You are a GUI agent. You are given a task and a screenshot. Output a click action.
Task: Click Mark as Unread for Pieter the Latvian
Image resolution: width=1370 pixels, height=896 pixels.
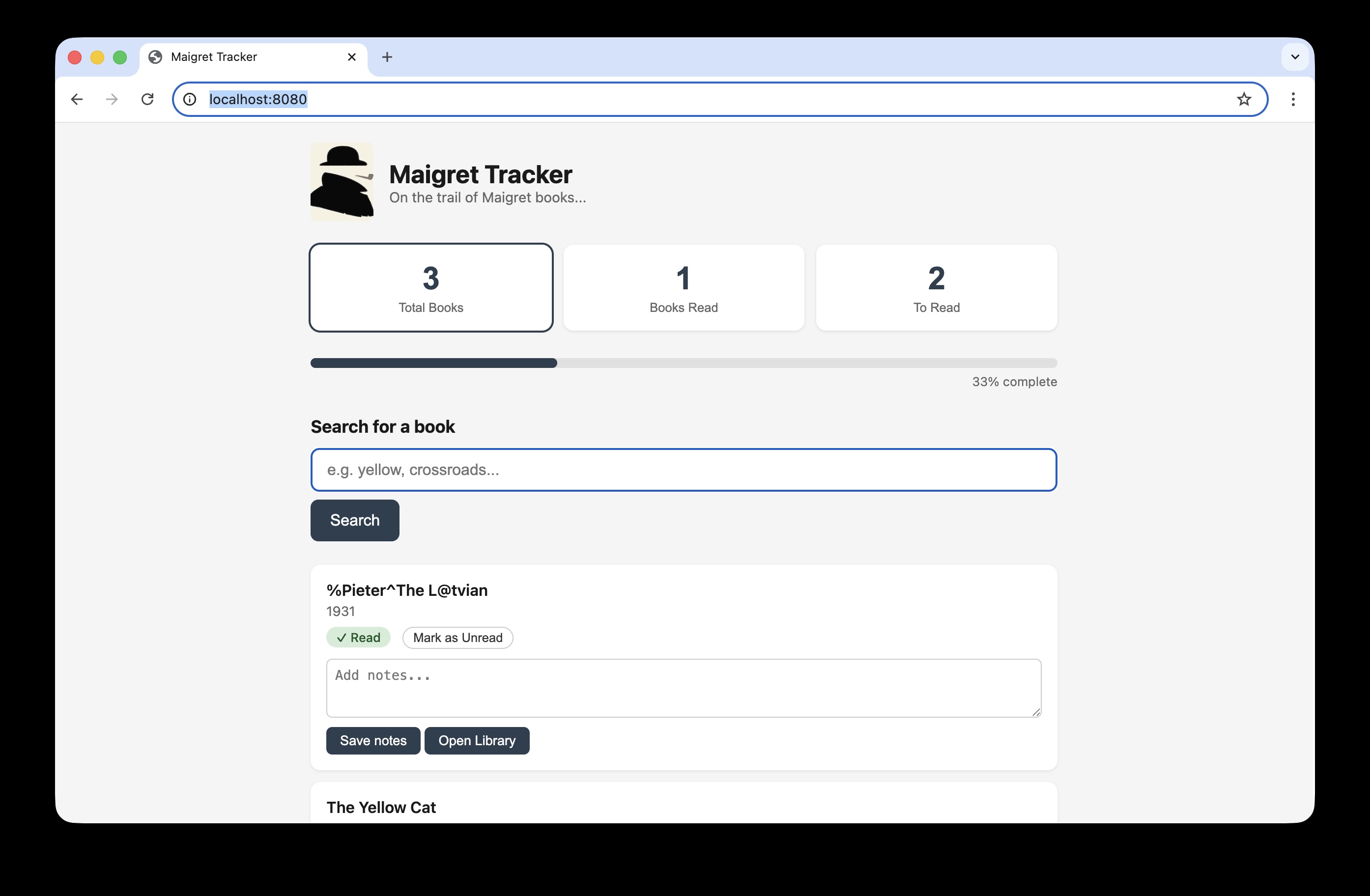[x=457, y=638]
